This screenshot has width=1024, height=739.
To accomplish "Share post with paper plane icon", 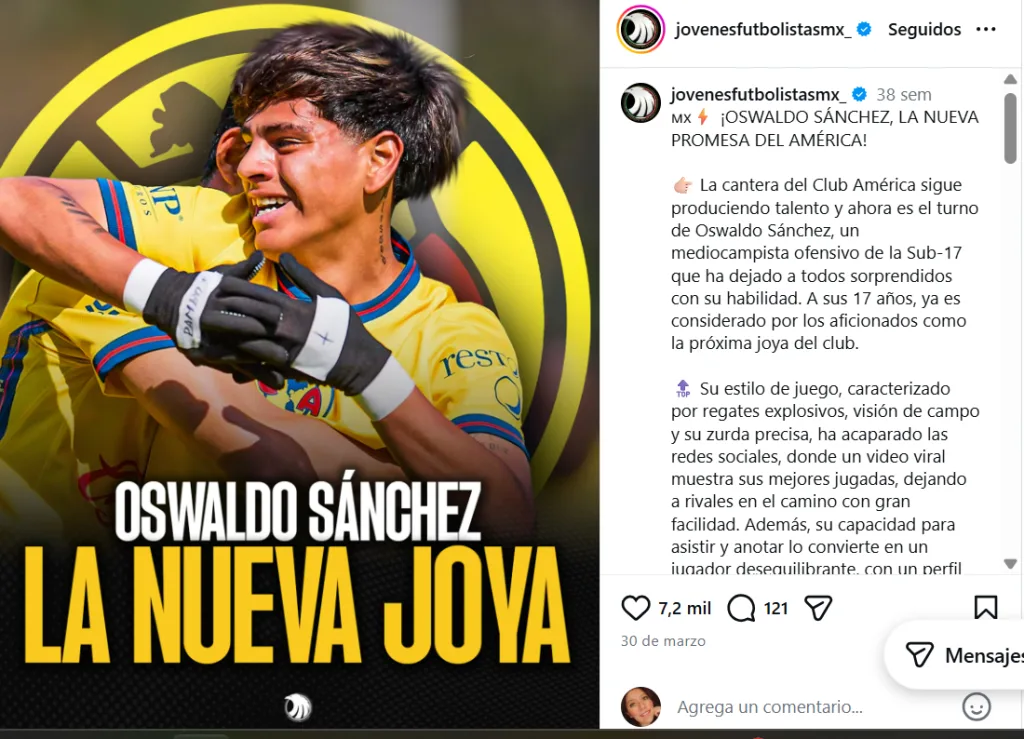I will tap(818, 608).
